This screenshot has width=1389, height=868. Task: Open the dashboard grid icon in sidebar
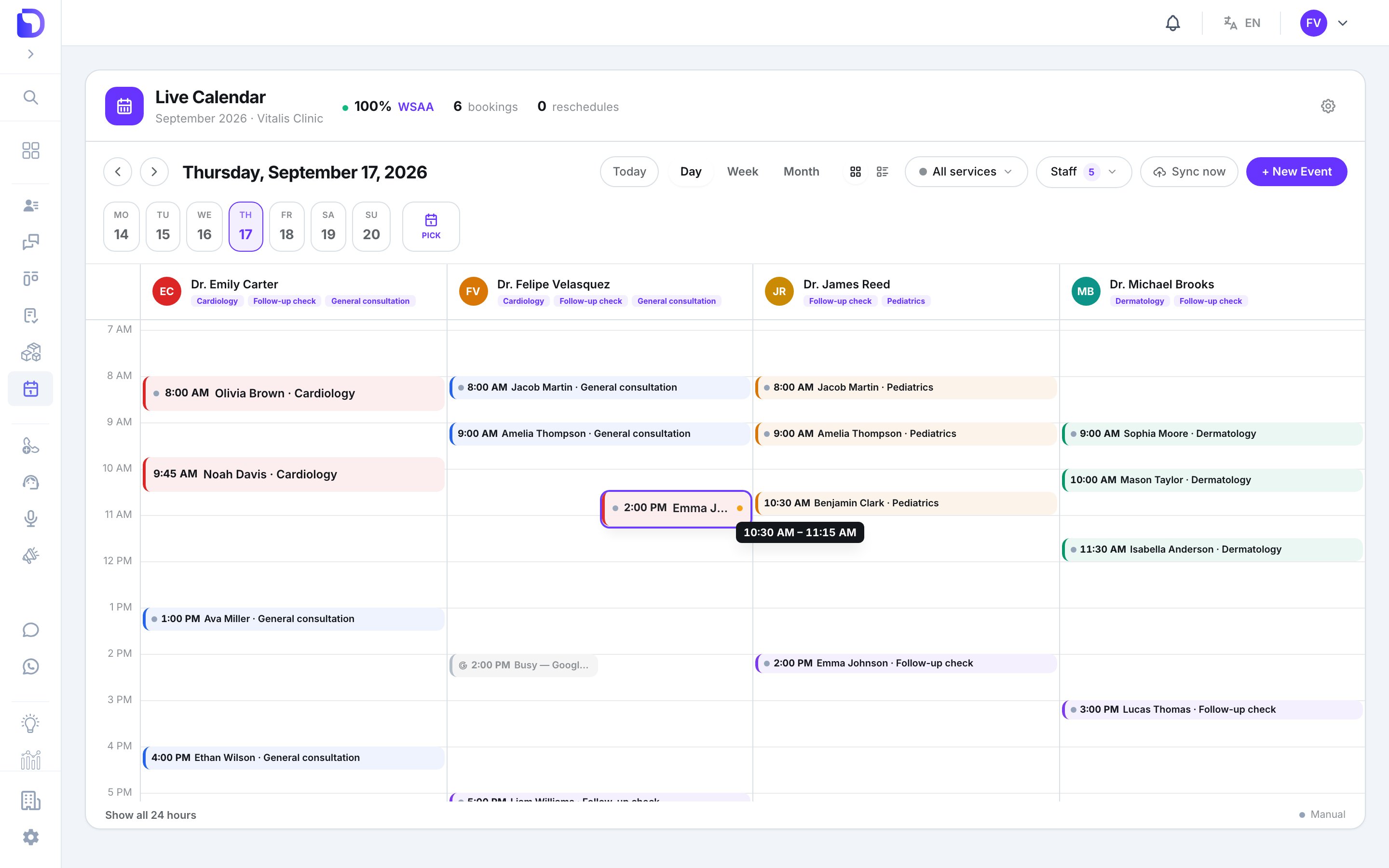click(30, 150)
